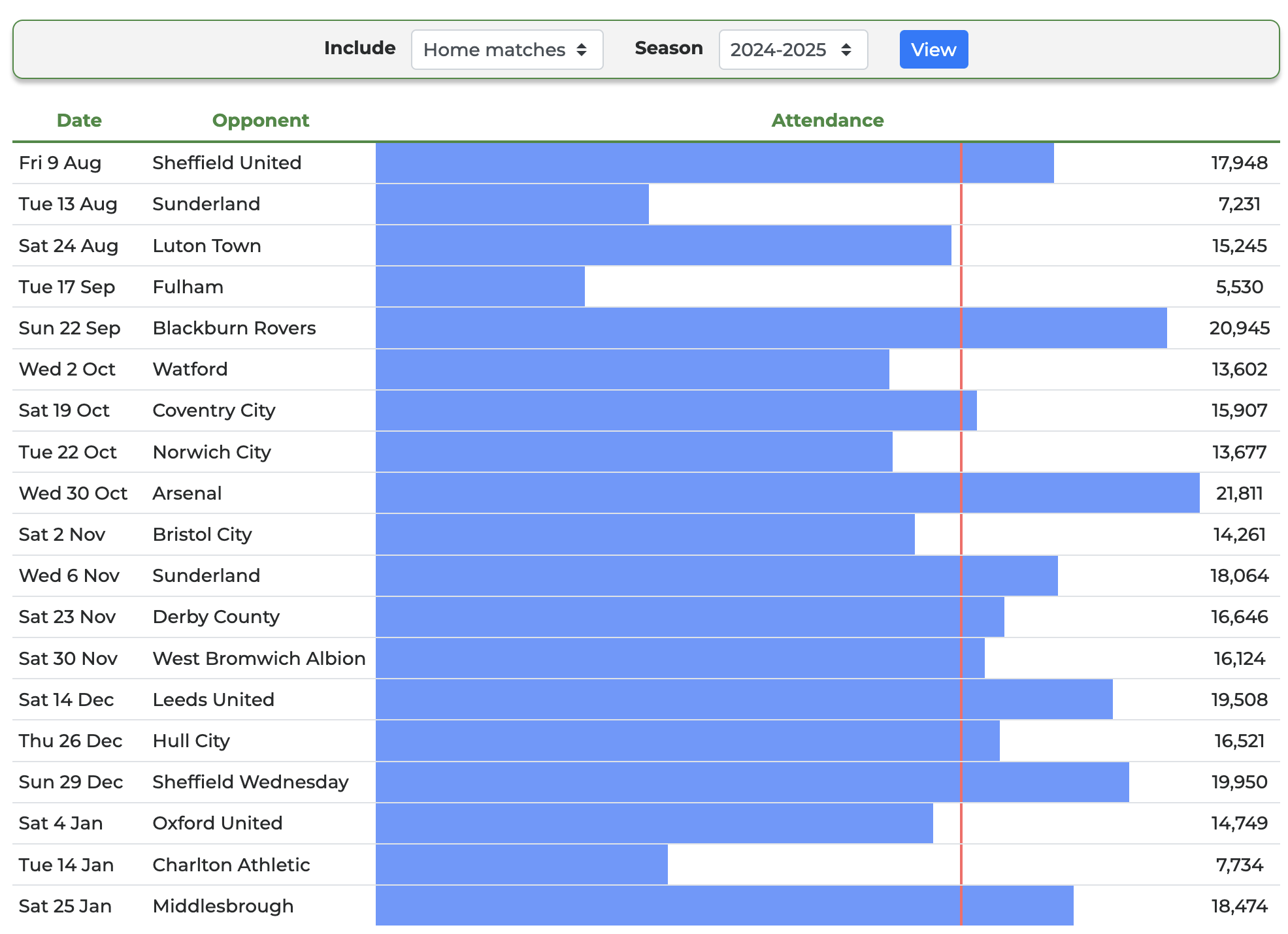1288x934 pixels.
Task: Select the 19,508 attendance figure
Action: click(x=1239, y=700)
